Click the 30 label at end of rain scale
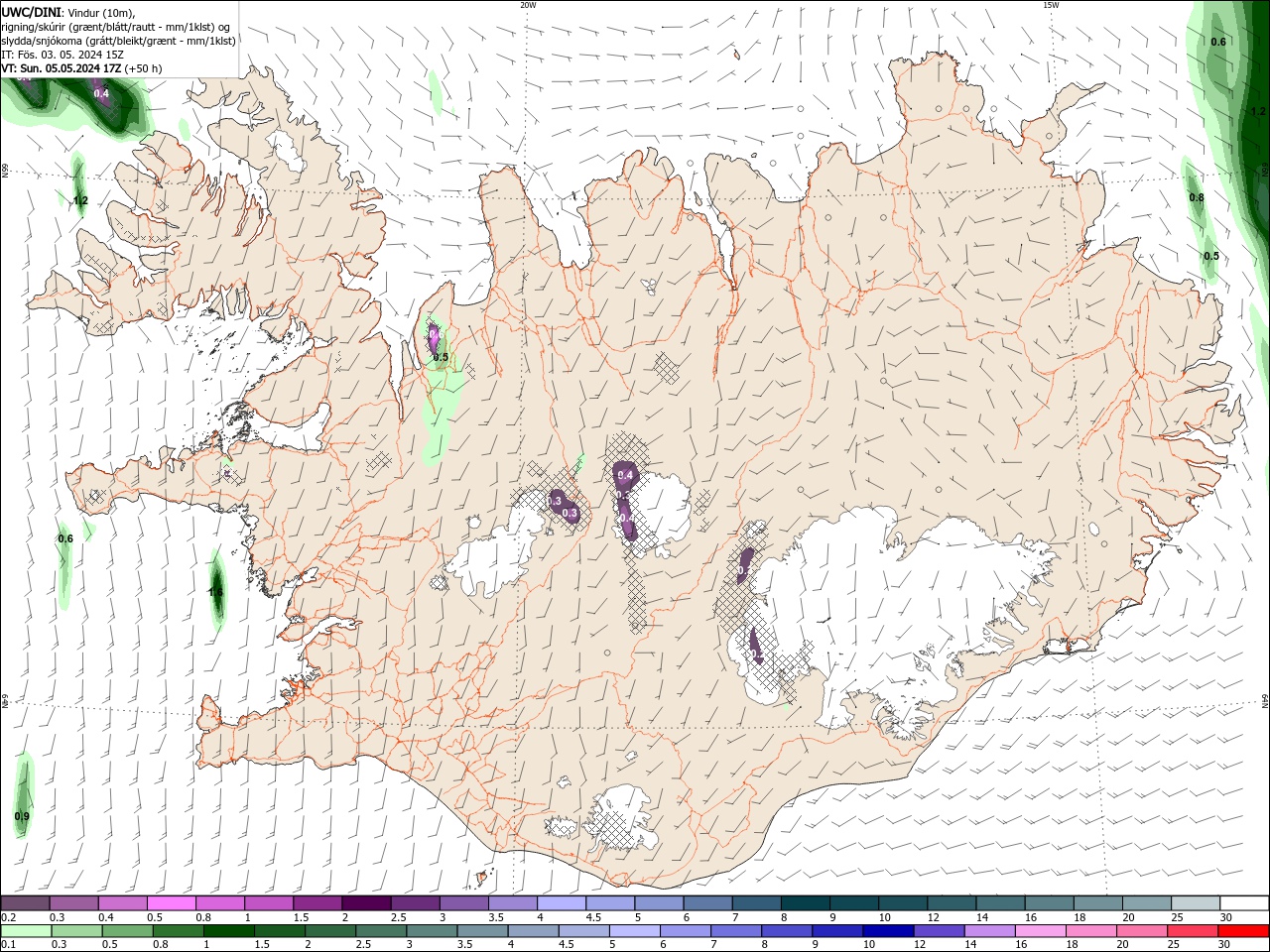Viewport: 1270px width, 952px height. pyautogui.click(x=1226, y=945)
